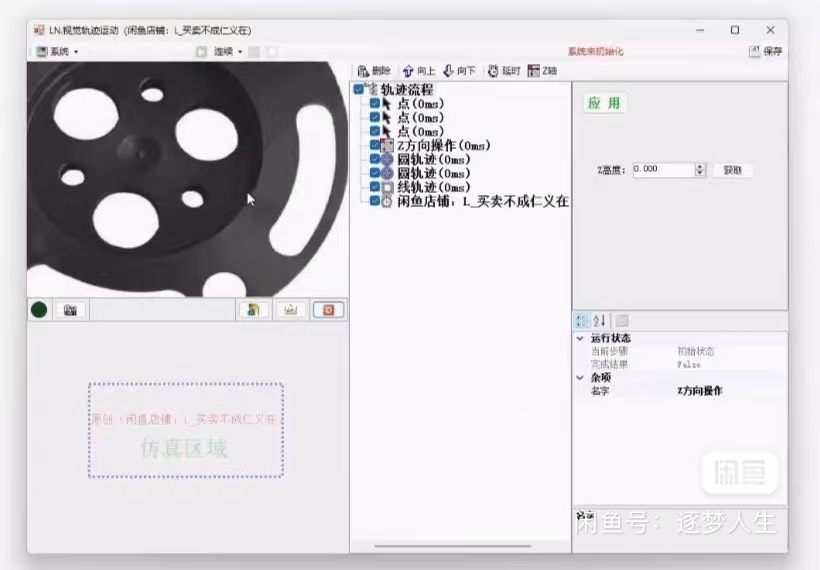The width and height of the screenshot is (820, 570).
Task: Toggle the first 圆轨迹(0ms) checkbox
Action: (x=375, y=158)
